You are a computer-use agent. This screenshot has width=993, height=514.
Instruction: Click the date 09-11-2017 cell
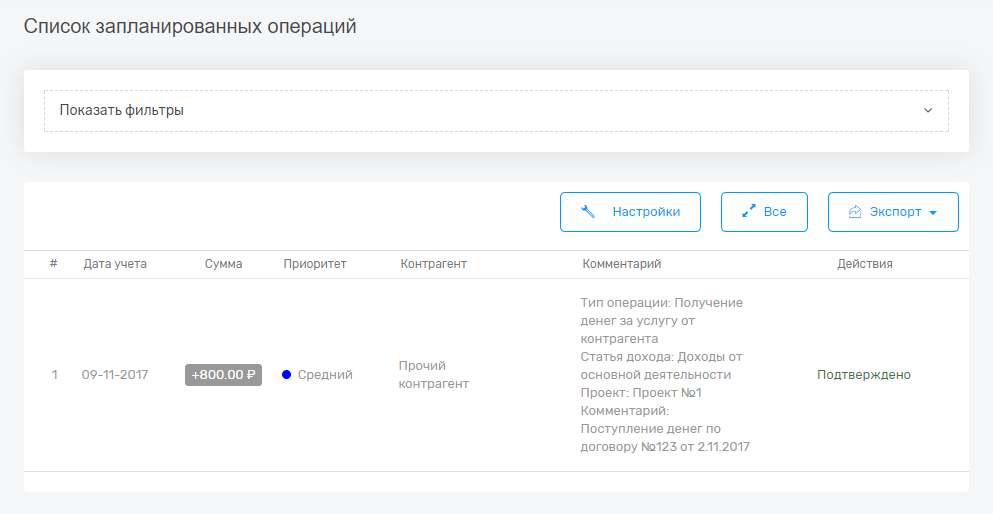(115, 375)
